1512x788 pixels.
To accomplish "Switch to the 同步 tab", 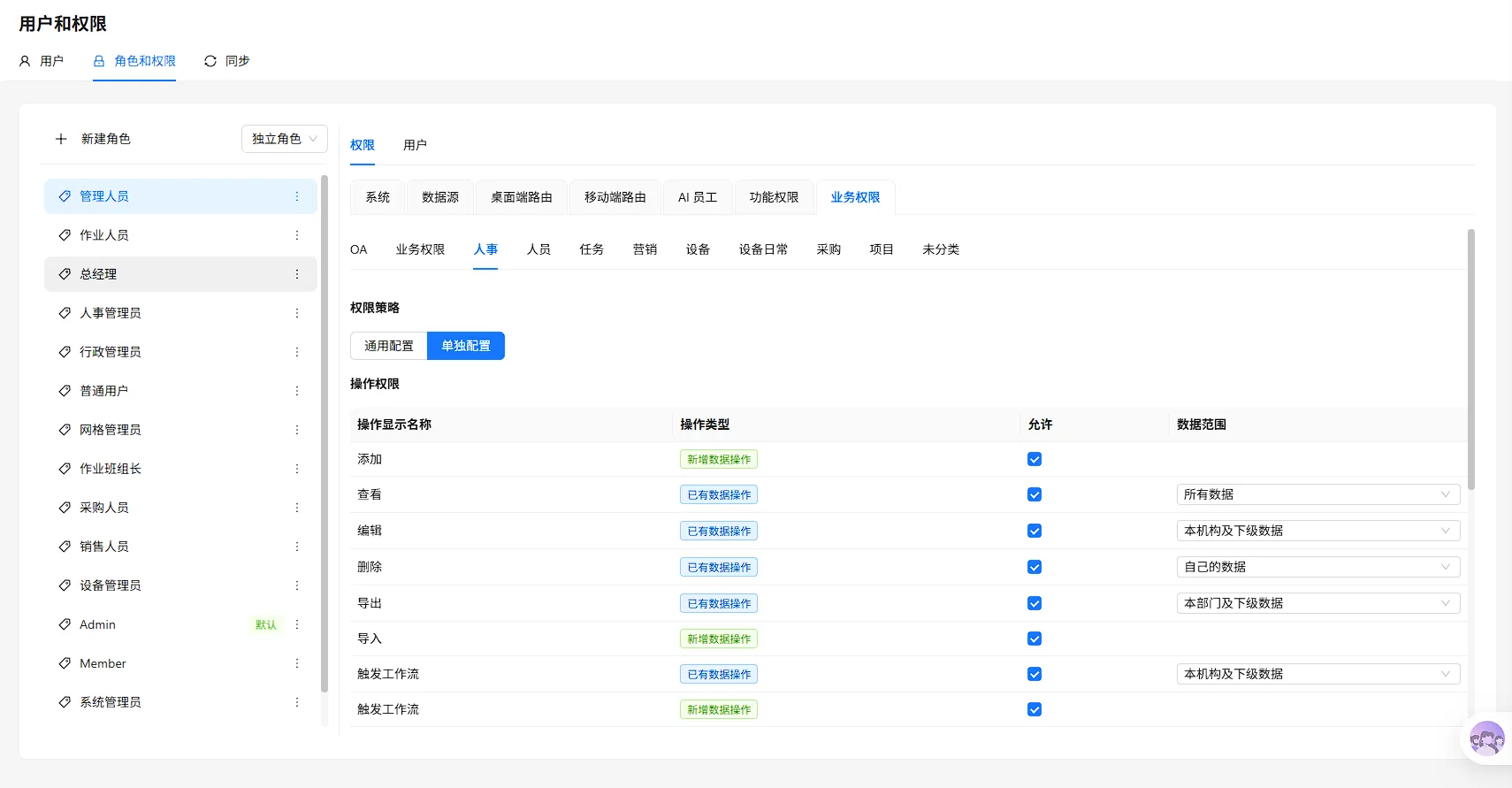I will (227, 61).
